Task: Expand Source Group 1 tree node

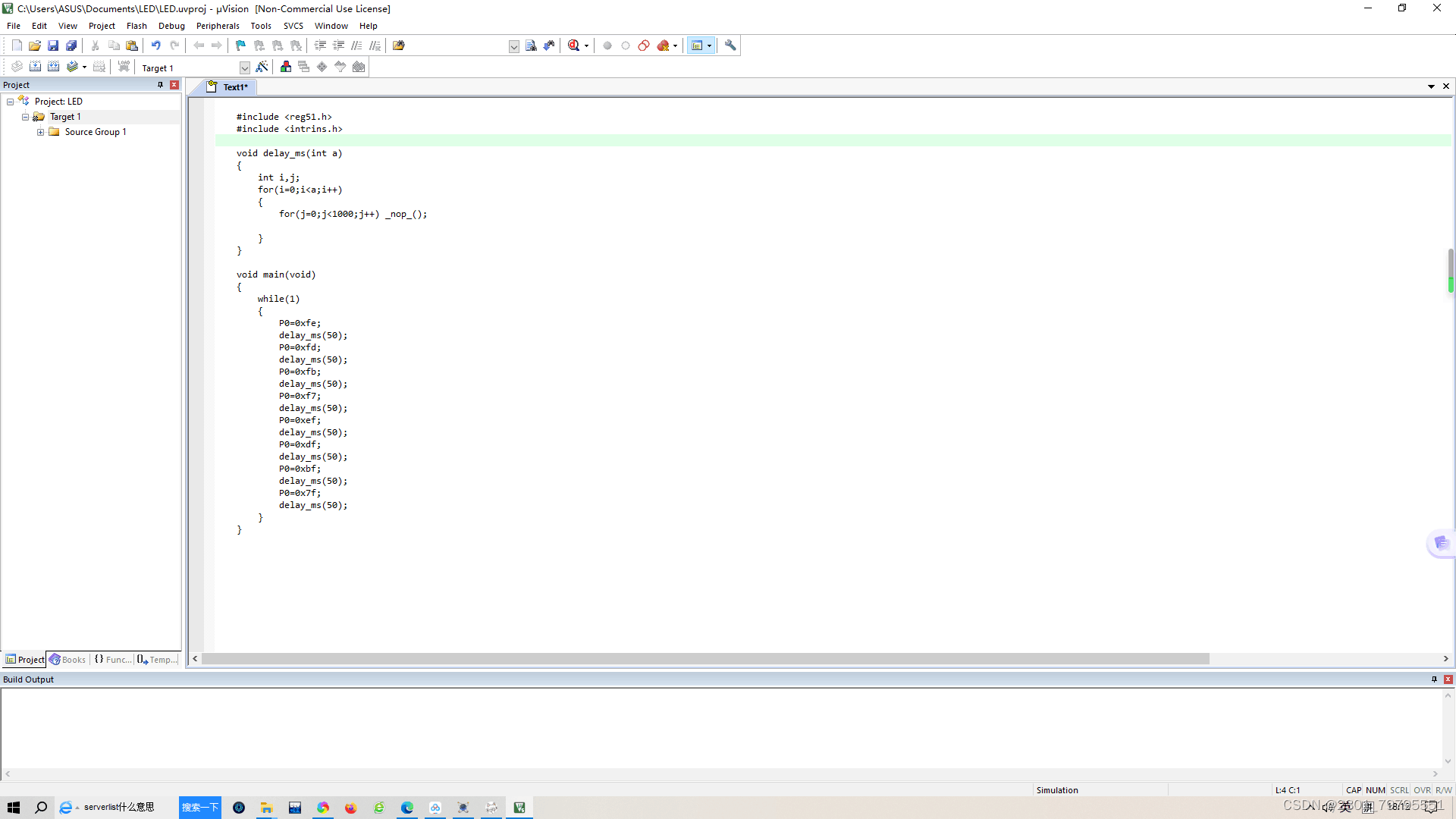Action: [40, 132]
